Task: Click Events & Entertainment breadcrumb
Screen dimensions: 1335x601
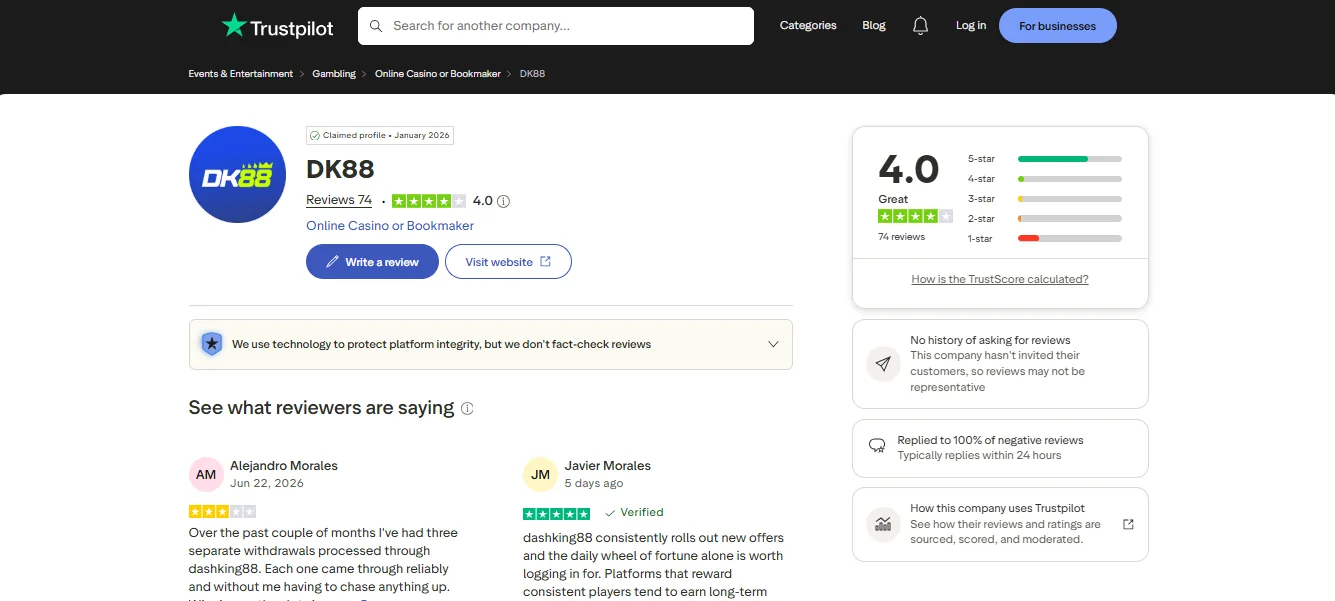Action: coord(241,74)
